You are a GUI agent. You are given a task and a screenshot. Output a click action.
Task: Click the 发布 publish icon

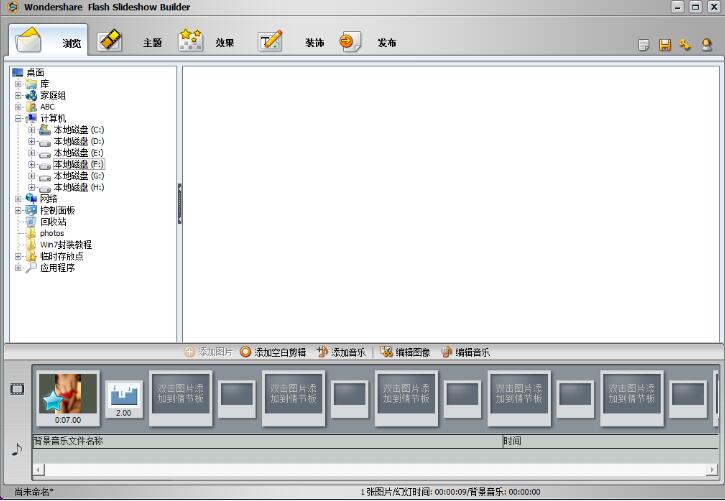coord(349,41)
